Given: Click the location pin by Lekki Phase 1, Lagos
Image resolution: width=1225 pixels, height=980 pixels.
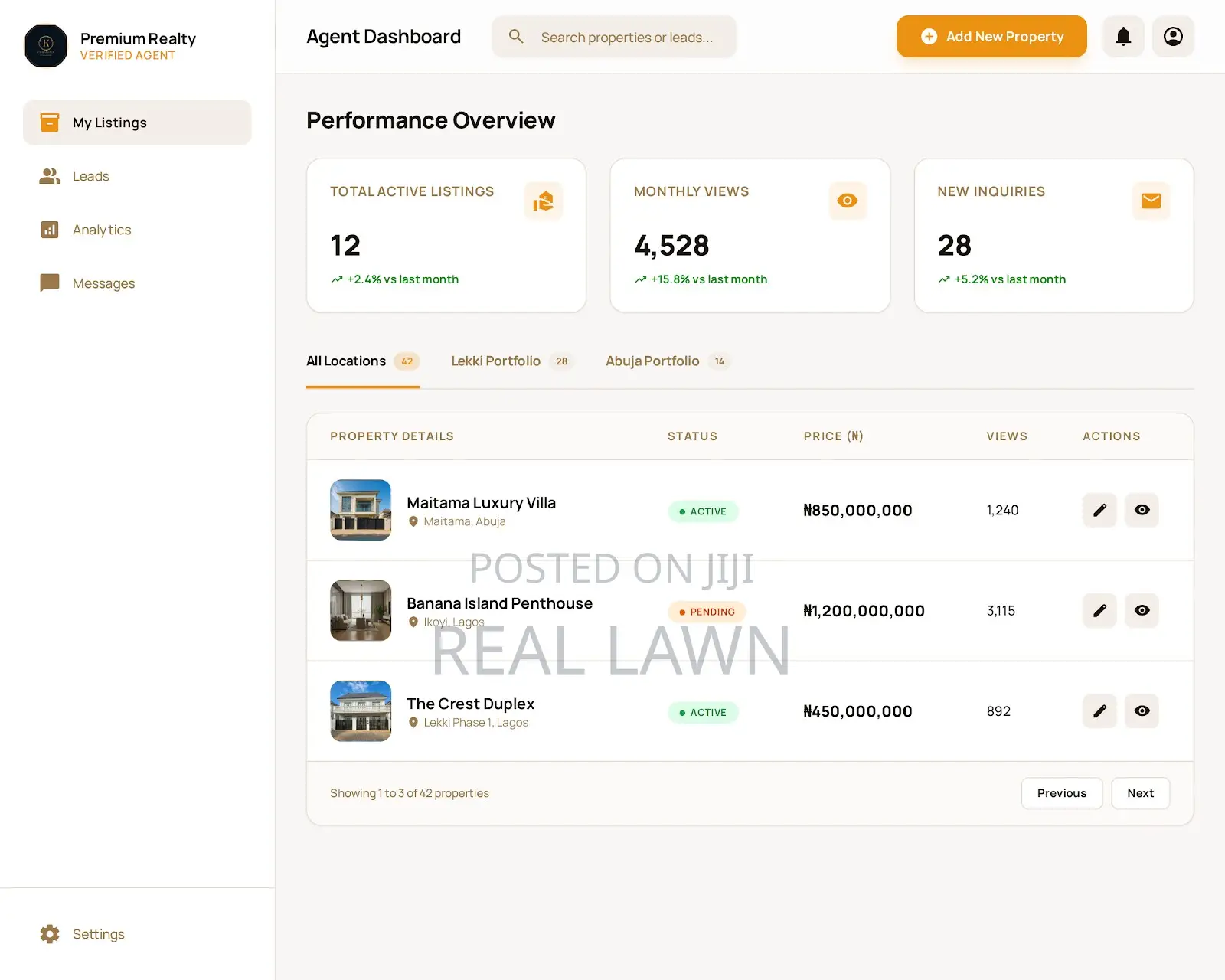Looking at the screenshot, I should [x=413, y=722].
